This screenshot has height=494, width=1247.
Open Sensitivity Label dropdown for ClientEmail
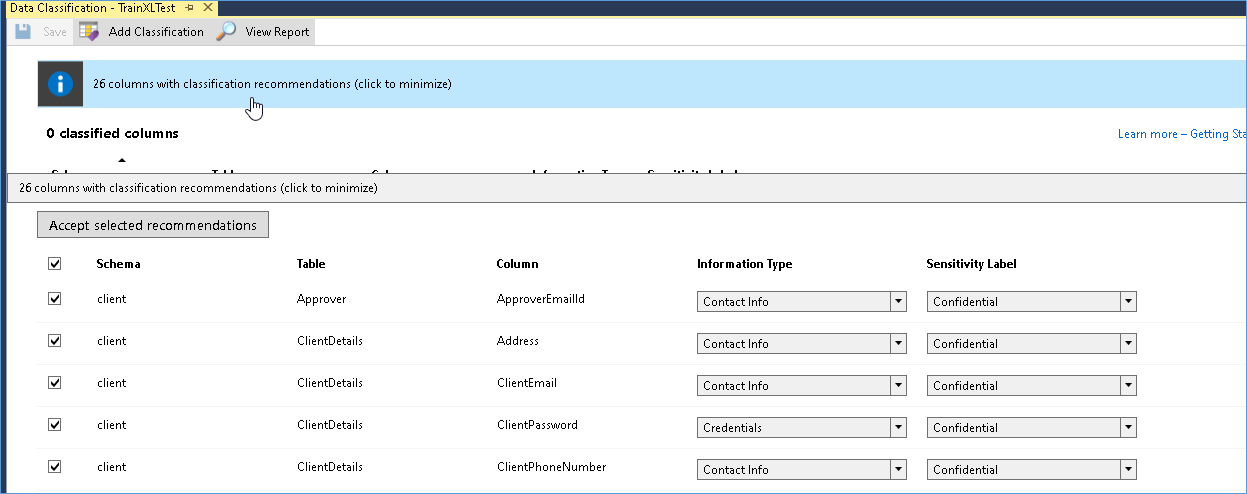click(1032, 386)
